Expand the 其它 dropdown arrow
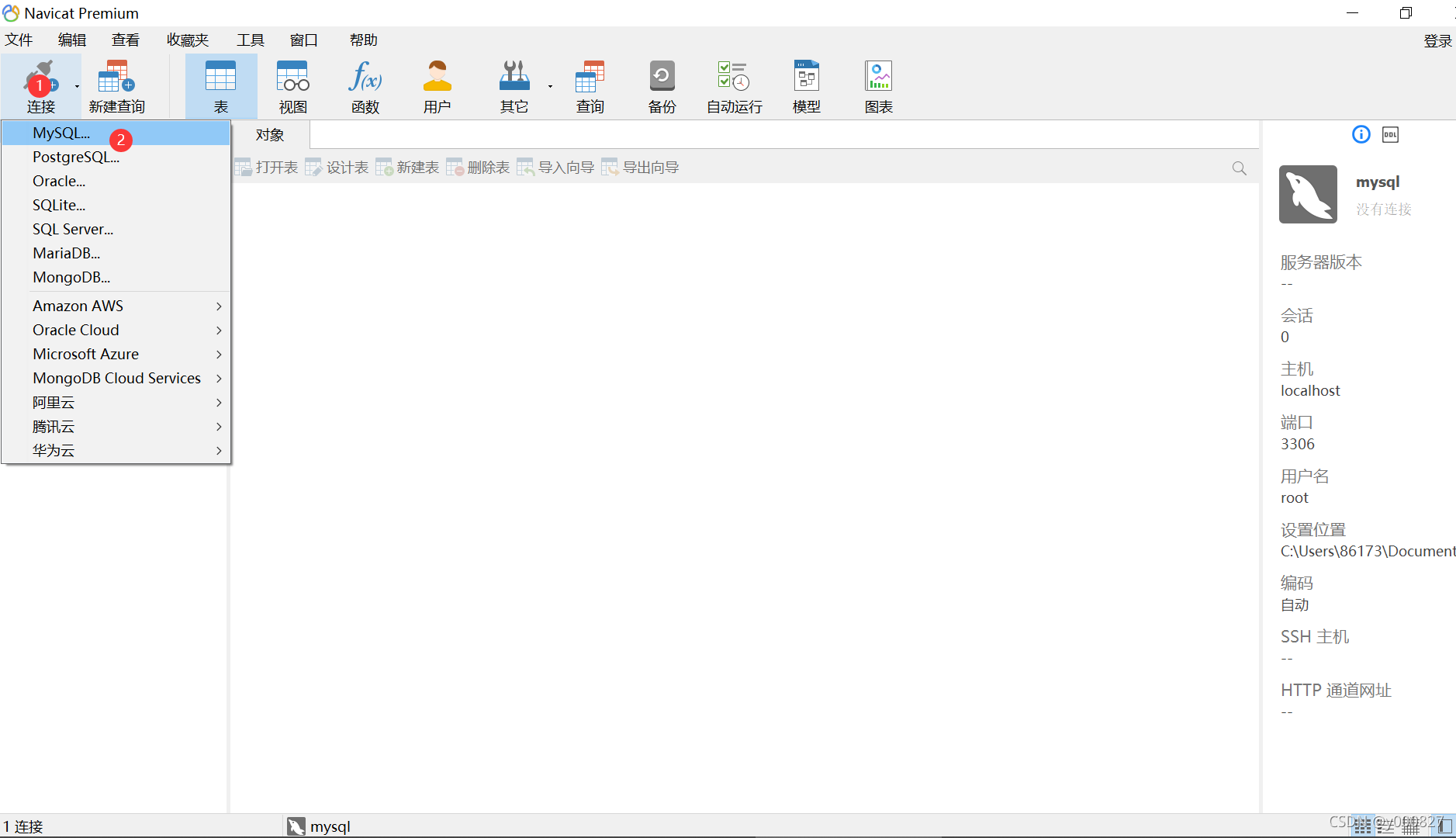 pyautogui.click(x=550, y=86)
